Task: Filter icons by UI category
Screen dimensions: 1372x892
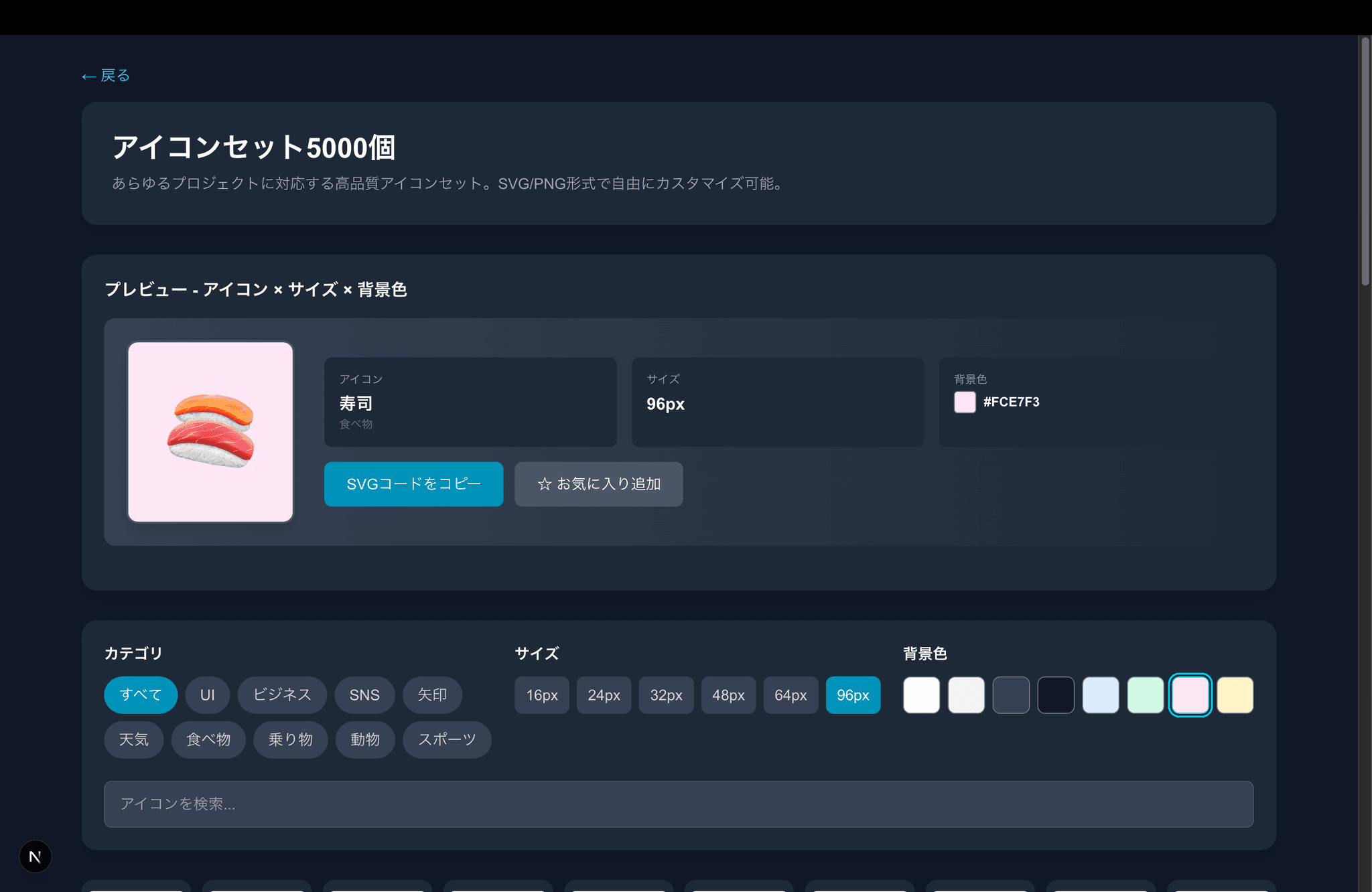Action: coord(208,695)
